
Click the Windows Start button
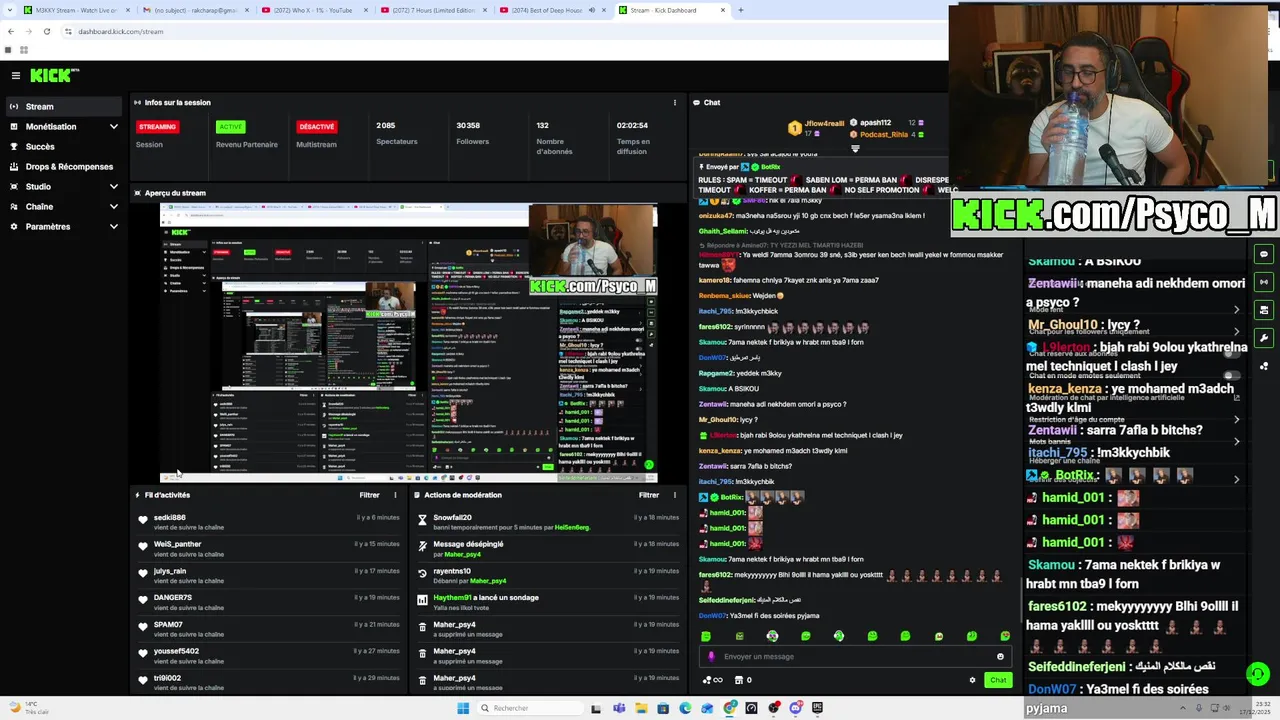(463, 708)
